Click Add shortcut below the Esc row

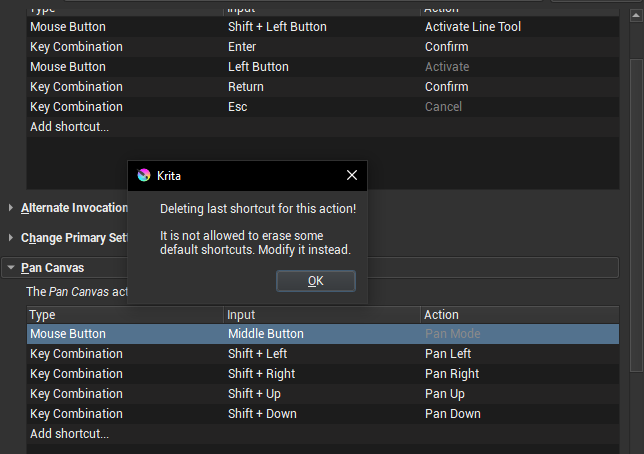pos(69,127)
